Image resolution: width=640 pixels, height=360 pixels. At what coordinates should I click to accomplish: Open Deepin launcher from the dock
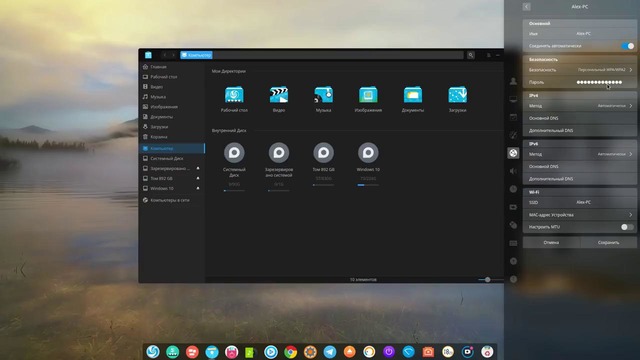point(153,351)
